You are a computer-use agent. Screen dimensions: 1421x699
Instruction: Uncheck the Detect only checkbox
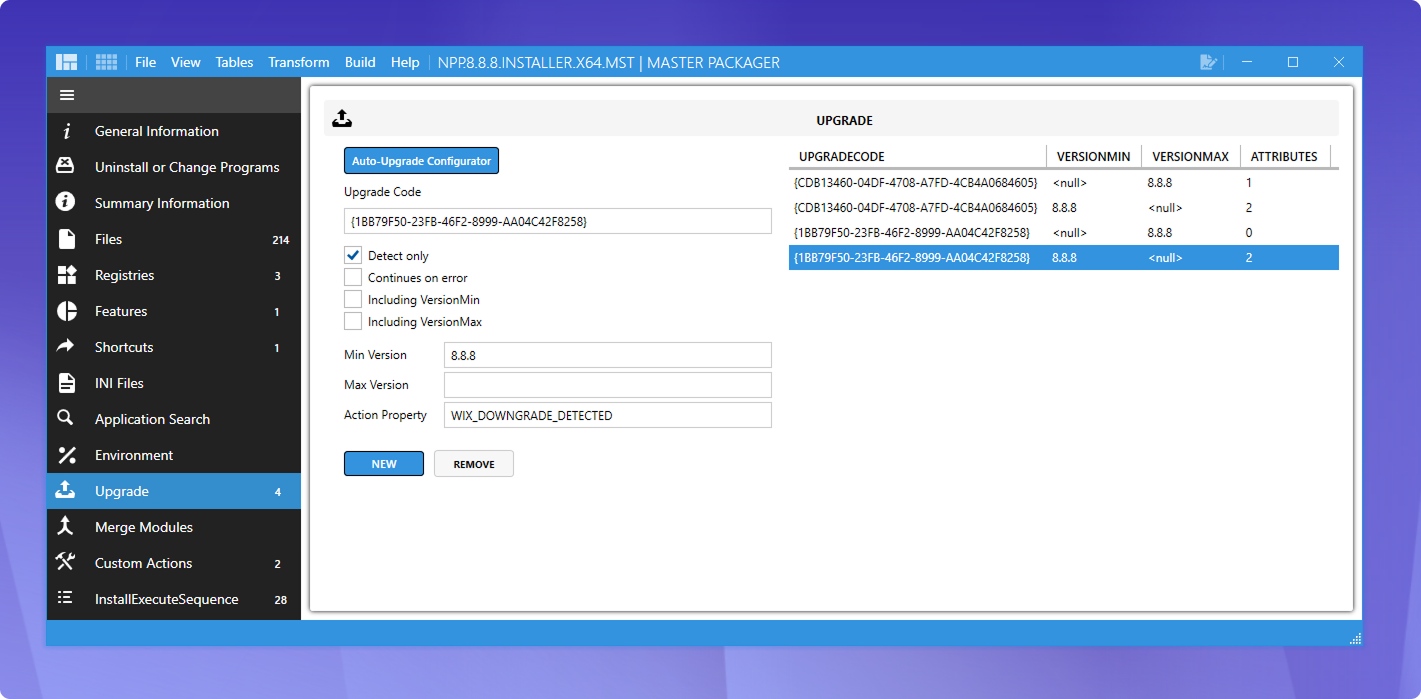pos(353,255)
